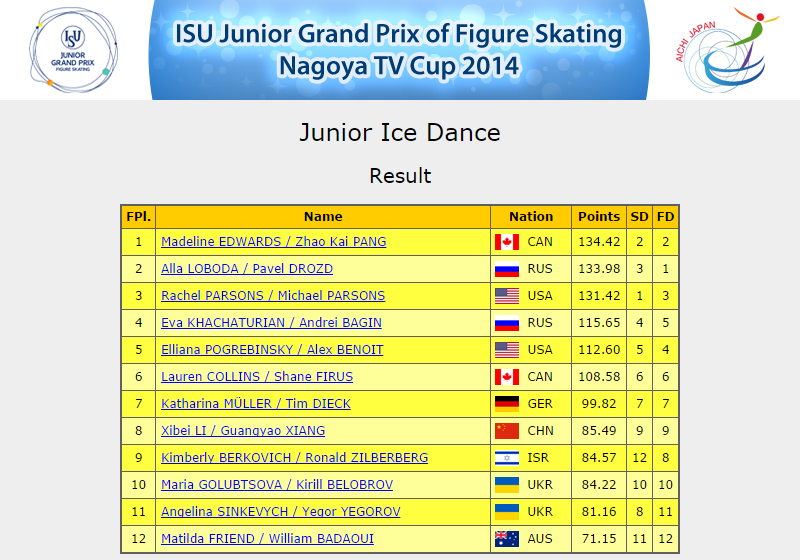Open Angelina SINKEVYCH / Yegor YEGOROV link
This screenshot has height=560, width=800.
coord(281,512)
